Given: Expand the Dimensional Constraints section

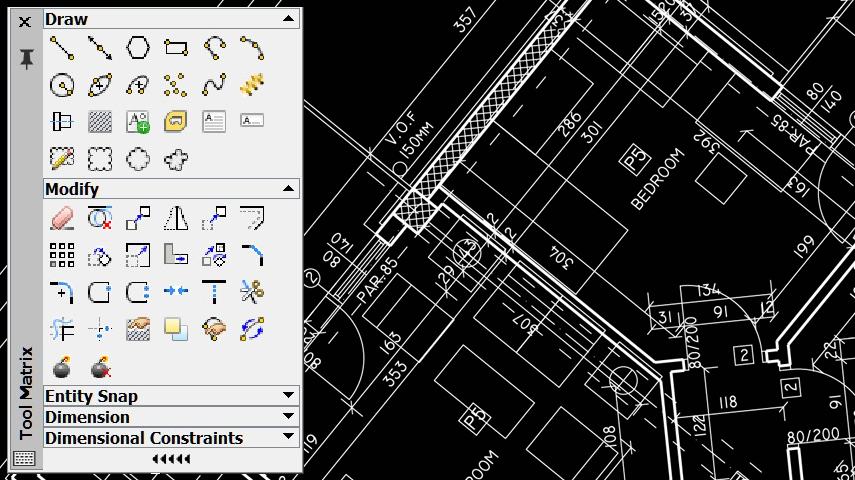Looking at the screenshot, I should pyautogui.click(x=288, y=438).
